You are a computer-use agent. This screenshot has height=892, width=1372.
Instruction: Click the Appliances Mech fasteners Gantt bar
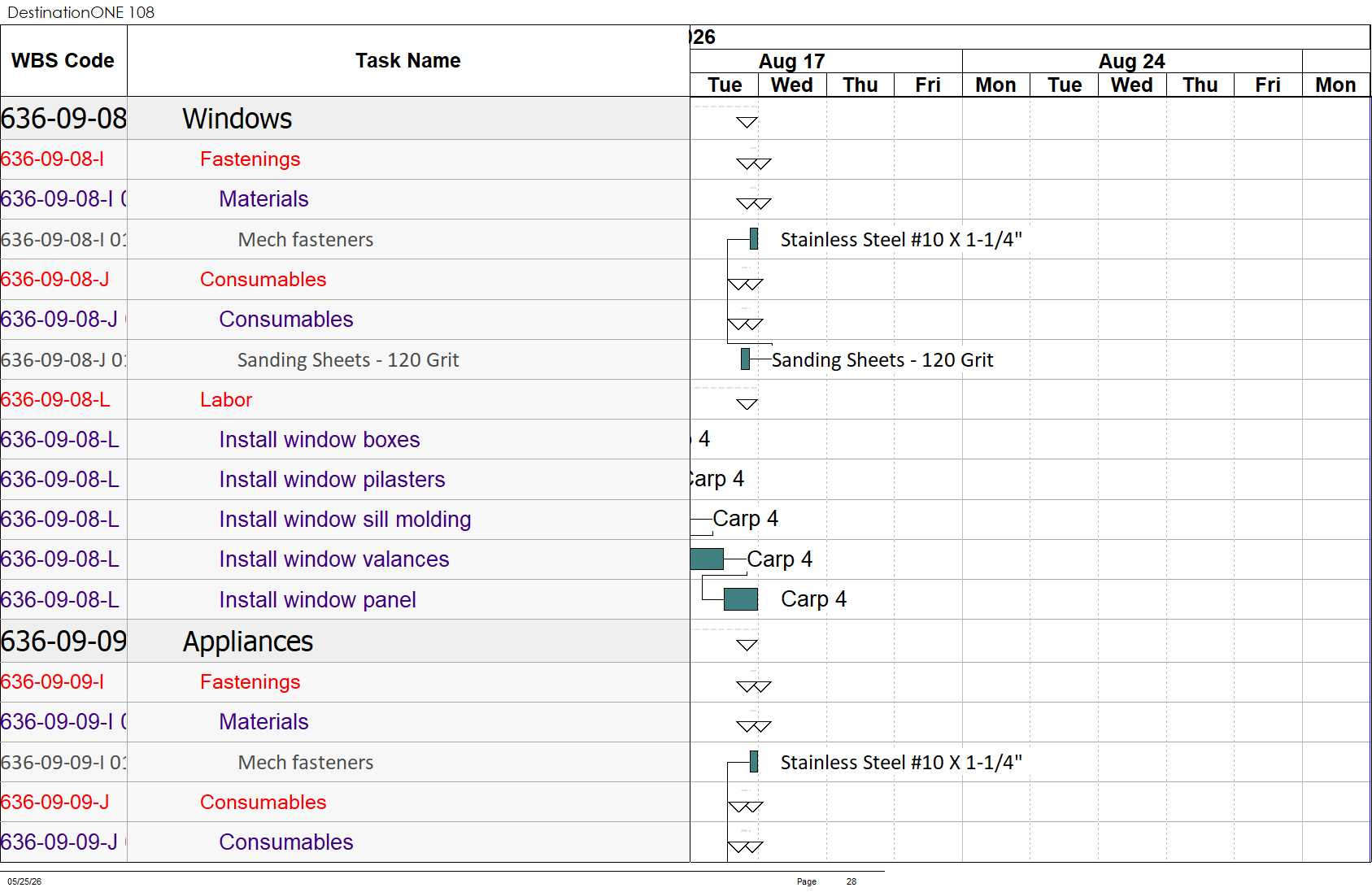[x=754, y=762]
